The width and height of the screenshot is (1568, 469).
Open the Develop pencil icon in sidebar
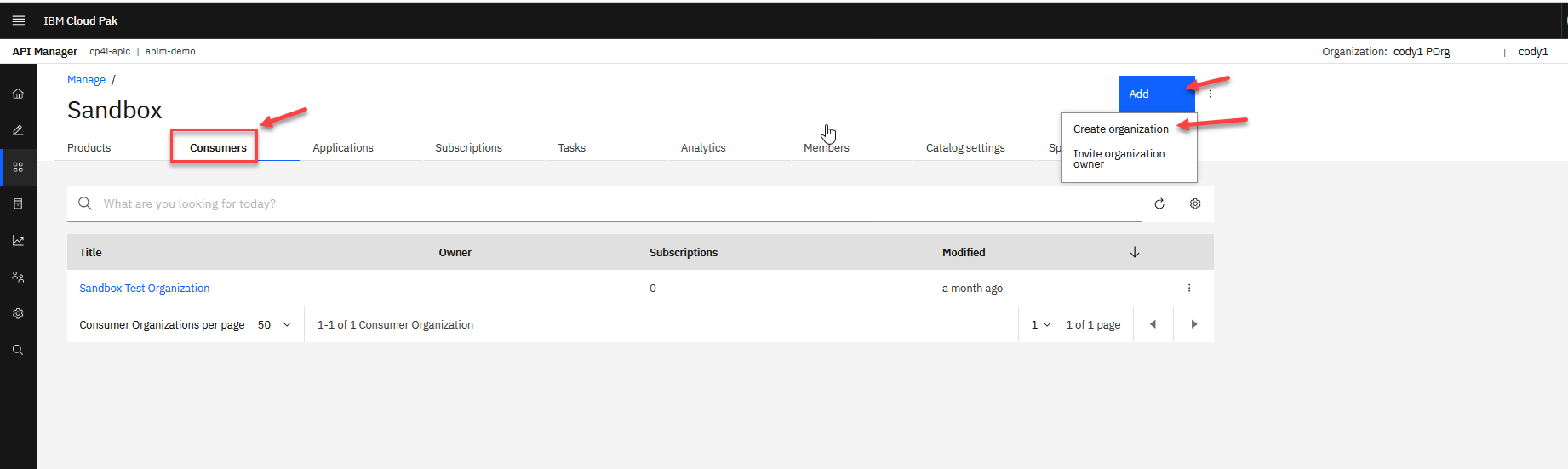(18, 130)
